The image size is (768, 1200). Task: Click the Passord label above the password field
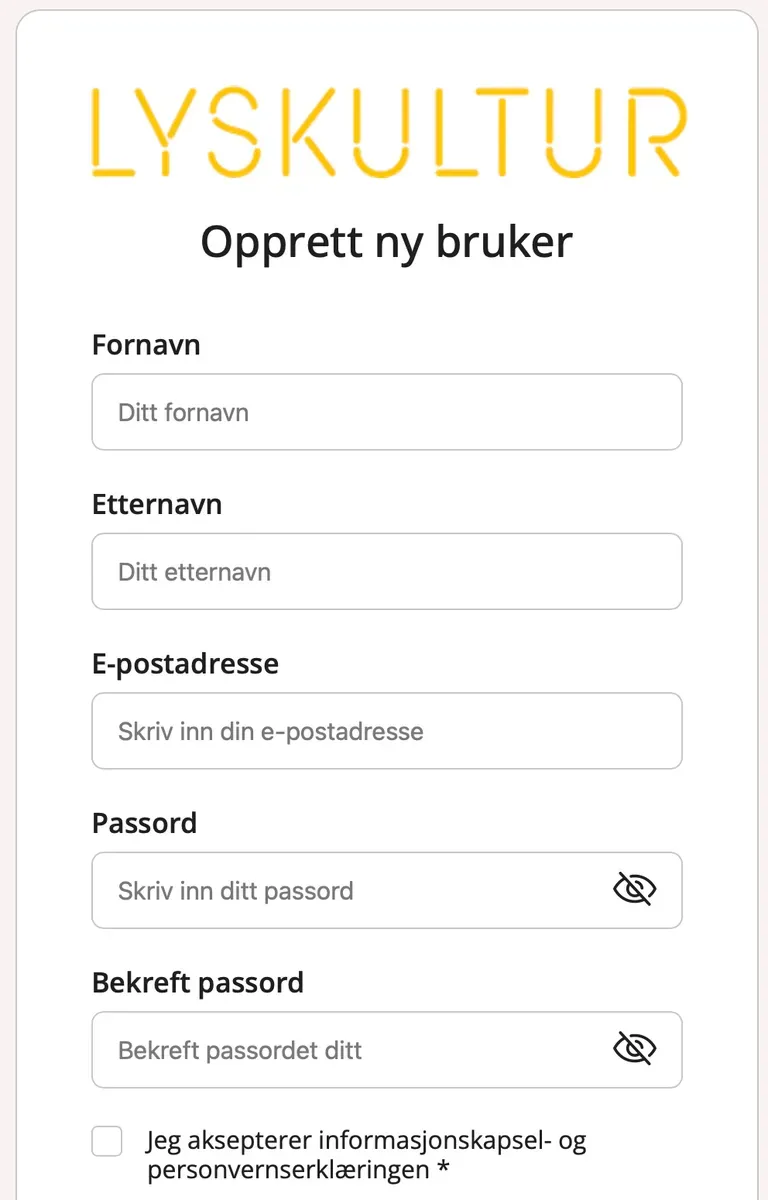[144, 823]
